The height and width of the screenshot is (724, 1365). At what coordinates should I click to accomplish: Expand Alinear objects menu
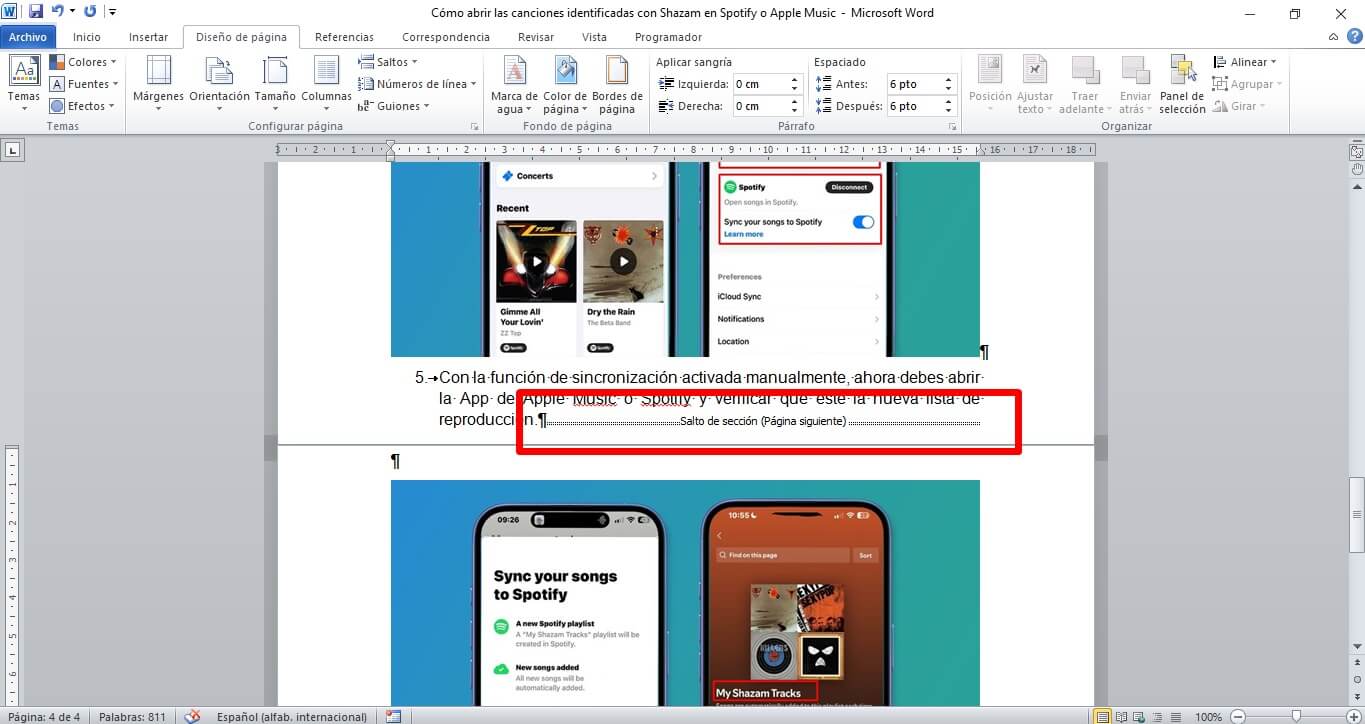tap(1245, 62)
